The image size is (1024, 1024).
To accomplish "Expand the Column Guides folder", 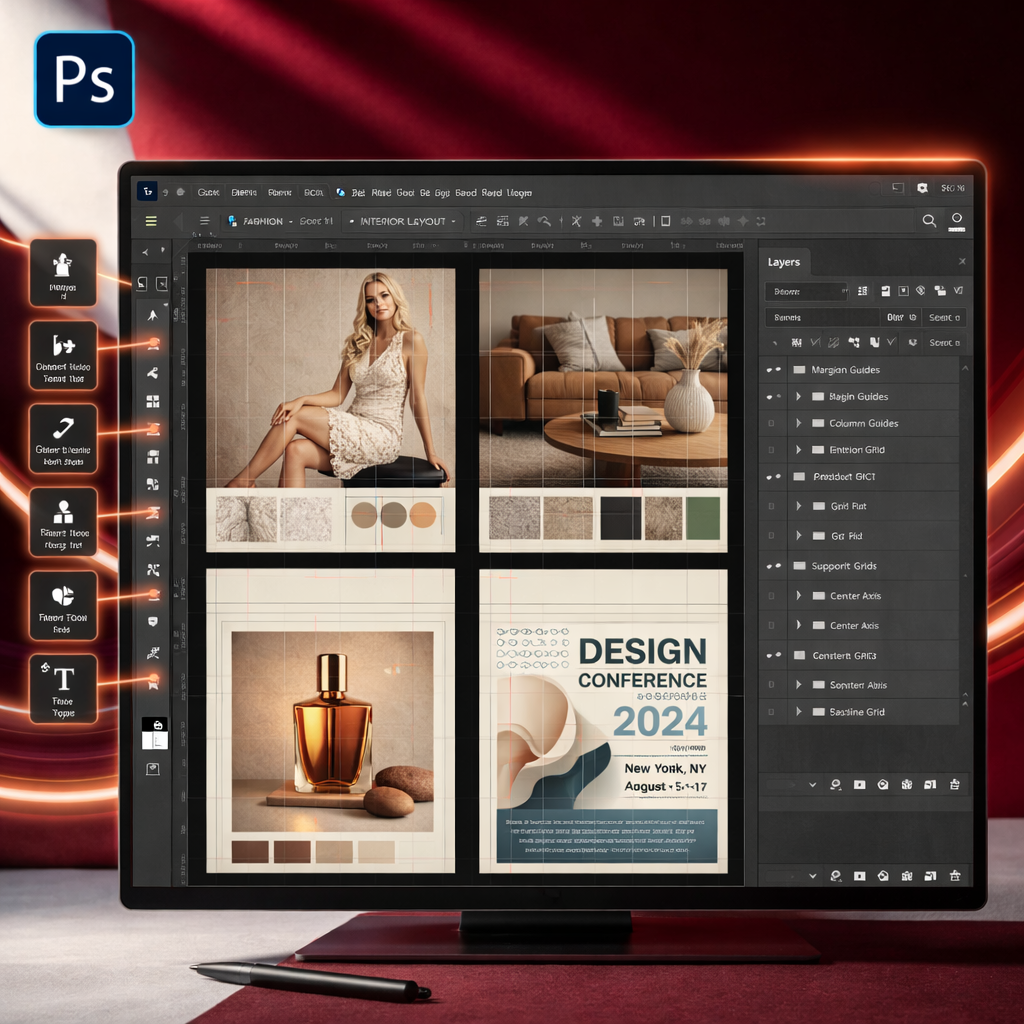I will 798,423.
